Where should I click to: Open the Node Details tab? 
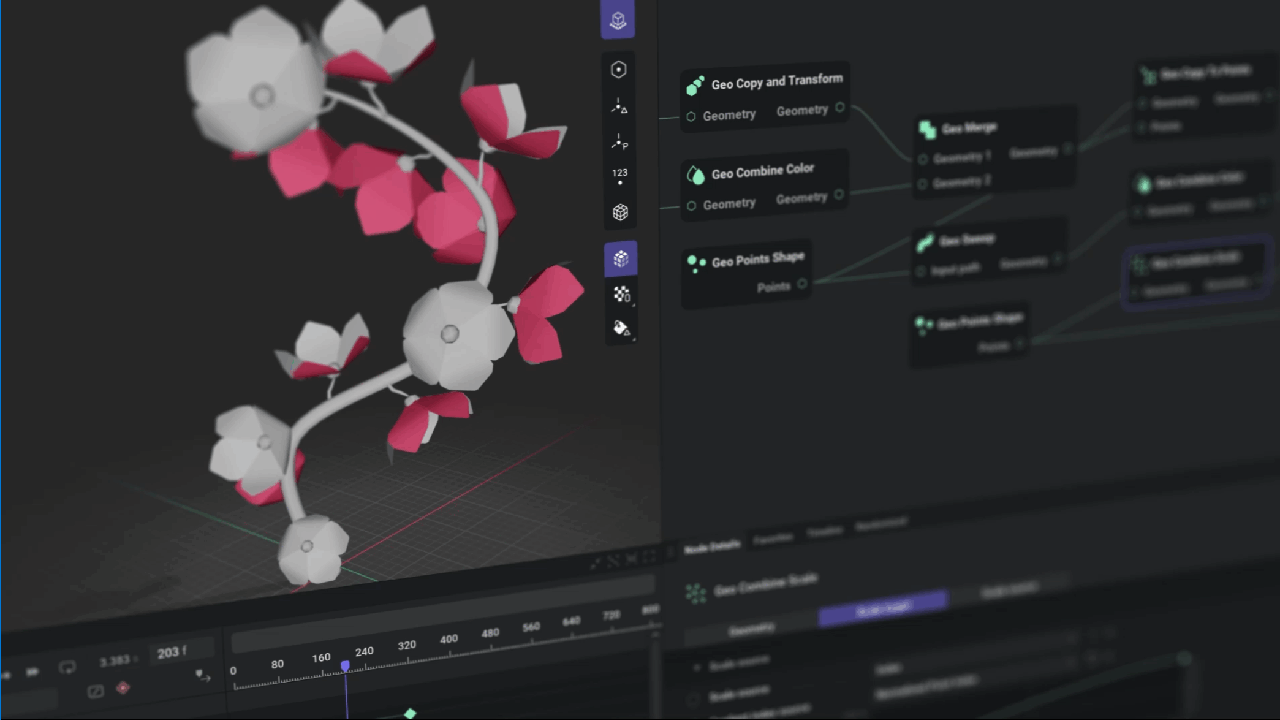pyautogui.click(x=712, y=547)
